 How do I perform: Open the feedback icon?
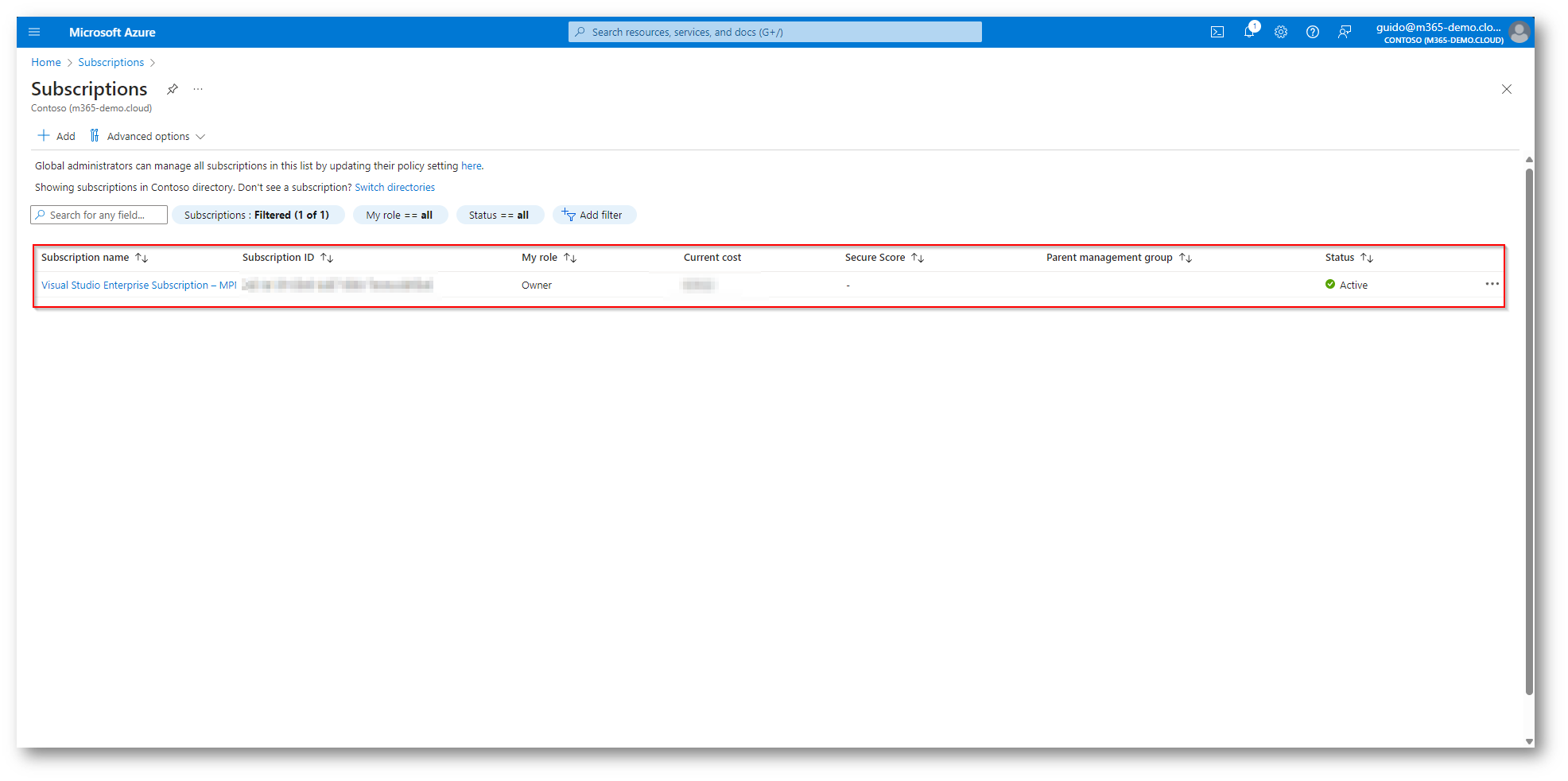[1345, 32]
